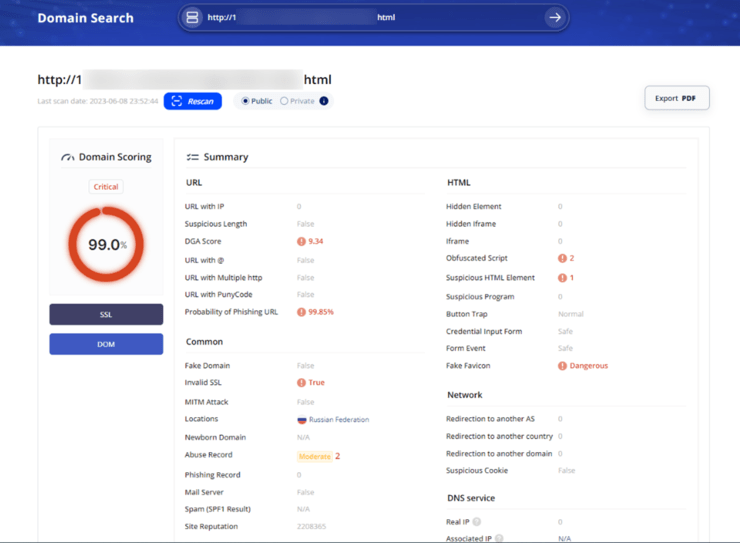Select the Private scan radio option
The height and width of the screenshot is (543, 740).
pos(284,101)
